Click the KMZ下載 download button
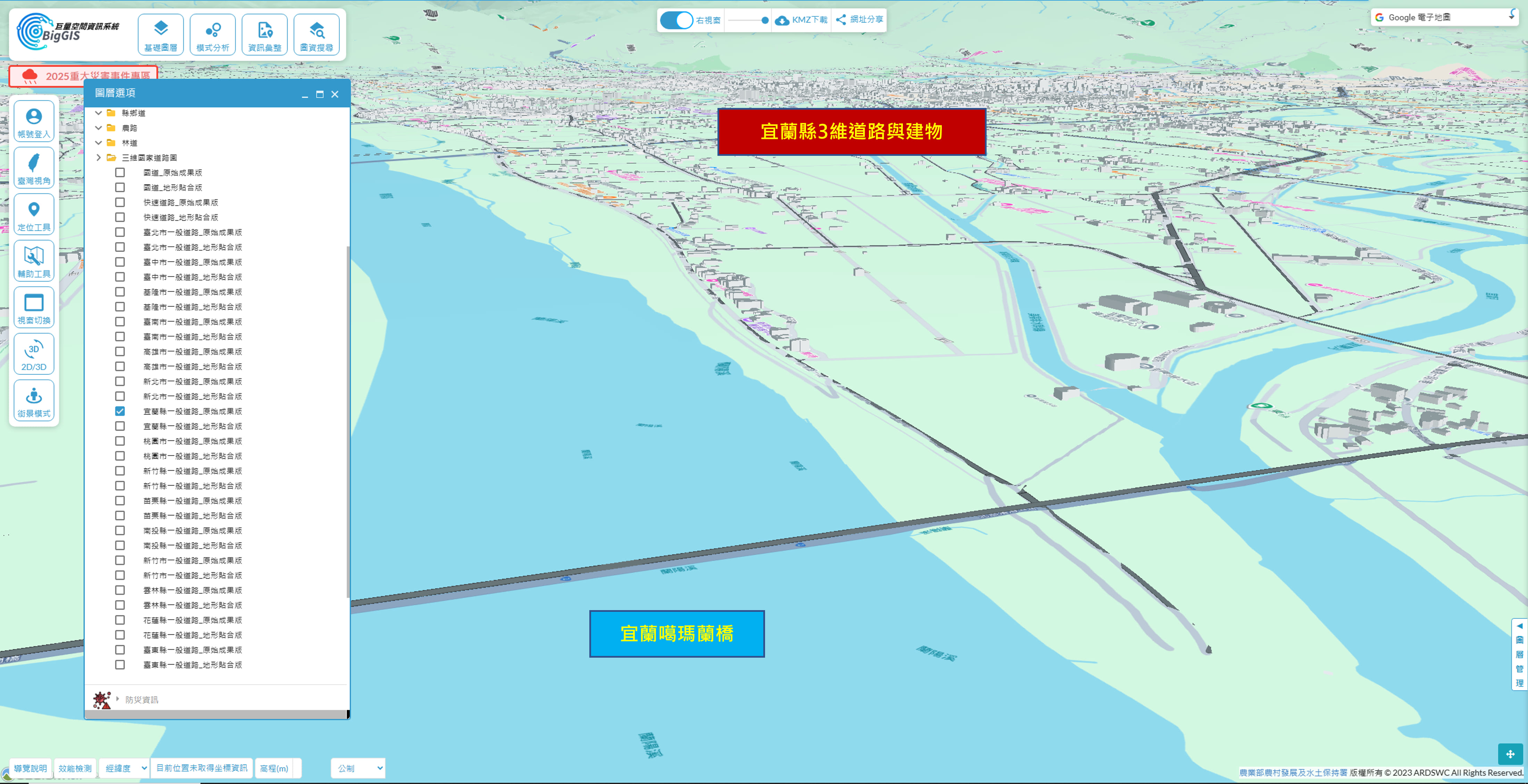The width and height of the screenshot is (1528, 784). [802, 20]
